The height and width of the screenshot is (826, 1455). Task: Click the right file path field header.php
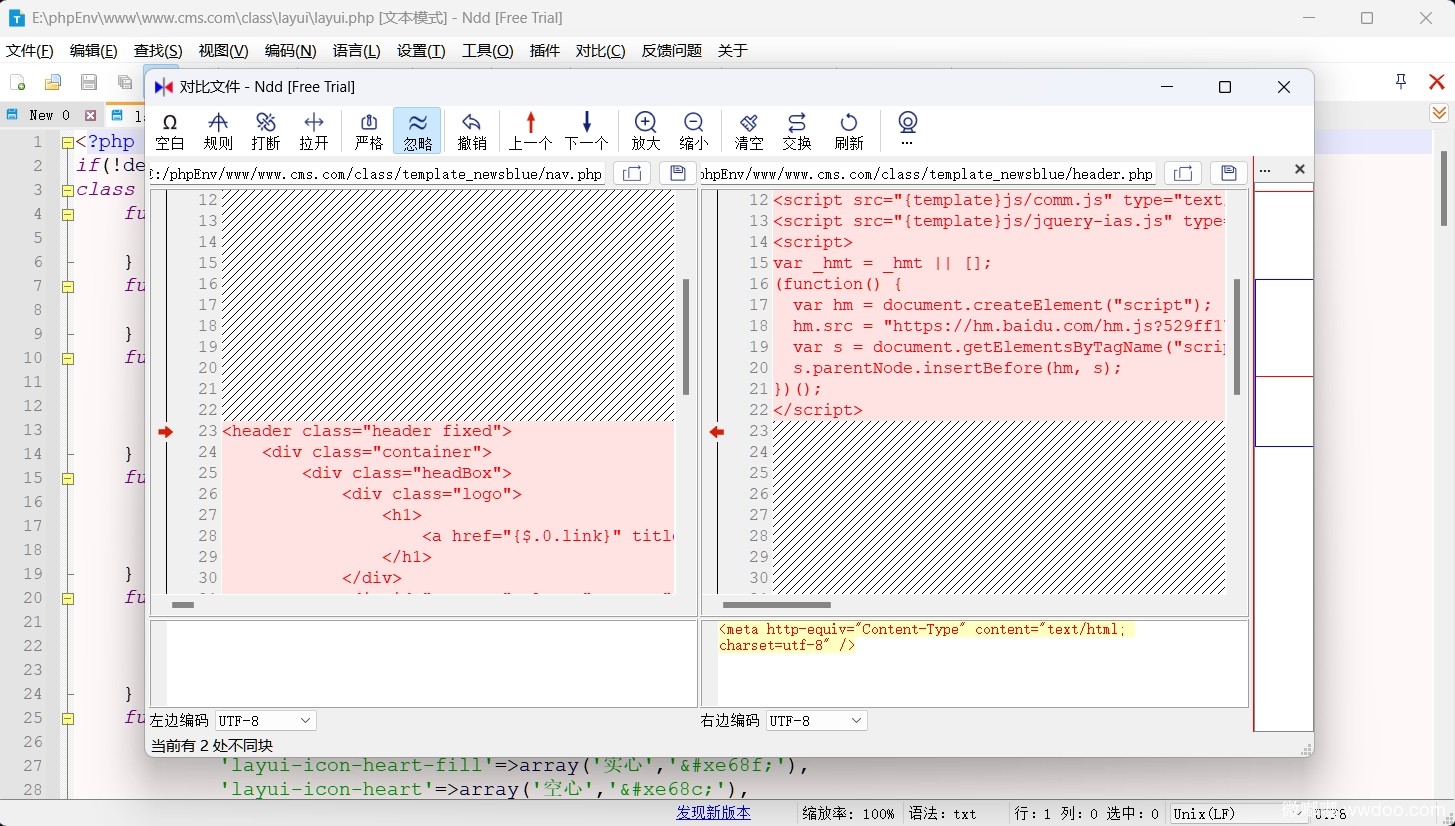pos(928,173)
